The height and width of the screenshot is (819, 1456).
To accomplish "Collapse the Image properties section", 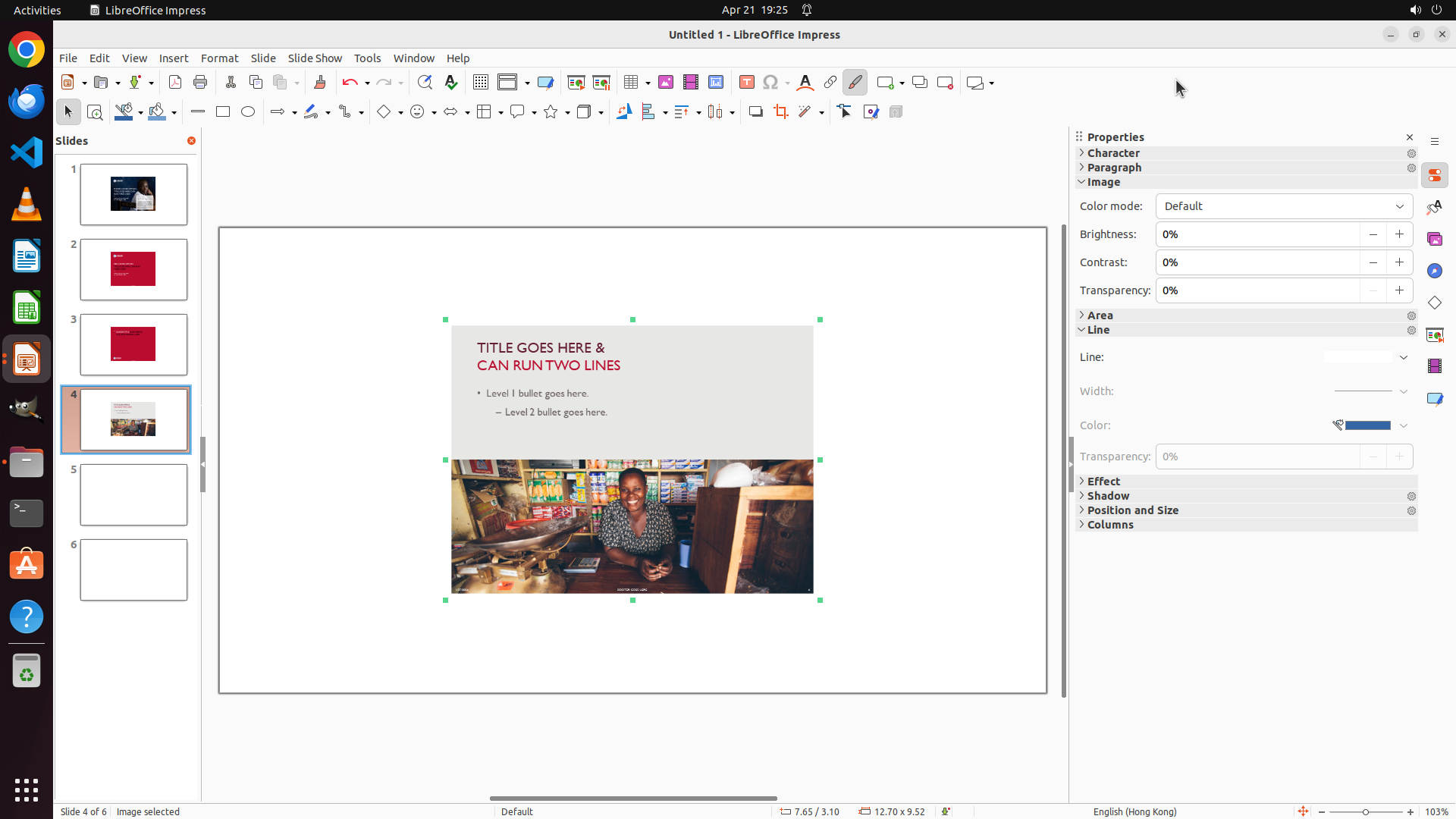I will pyautogui.click(x=1103, y=182).
